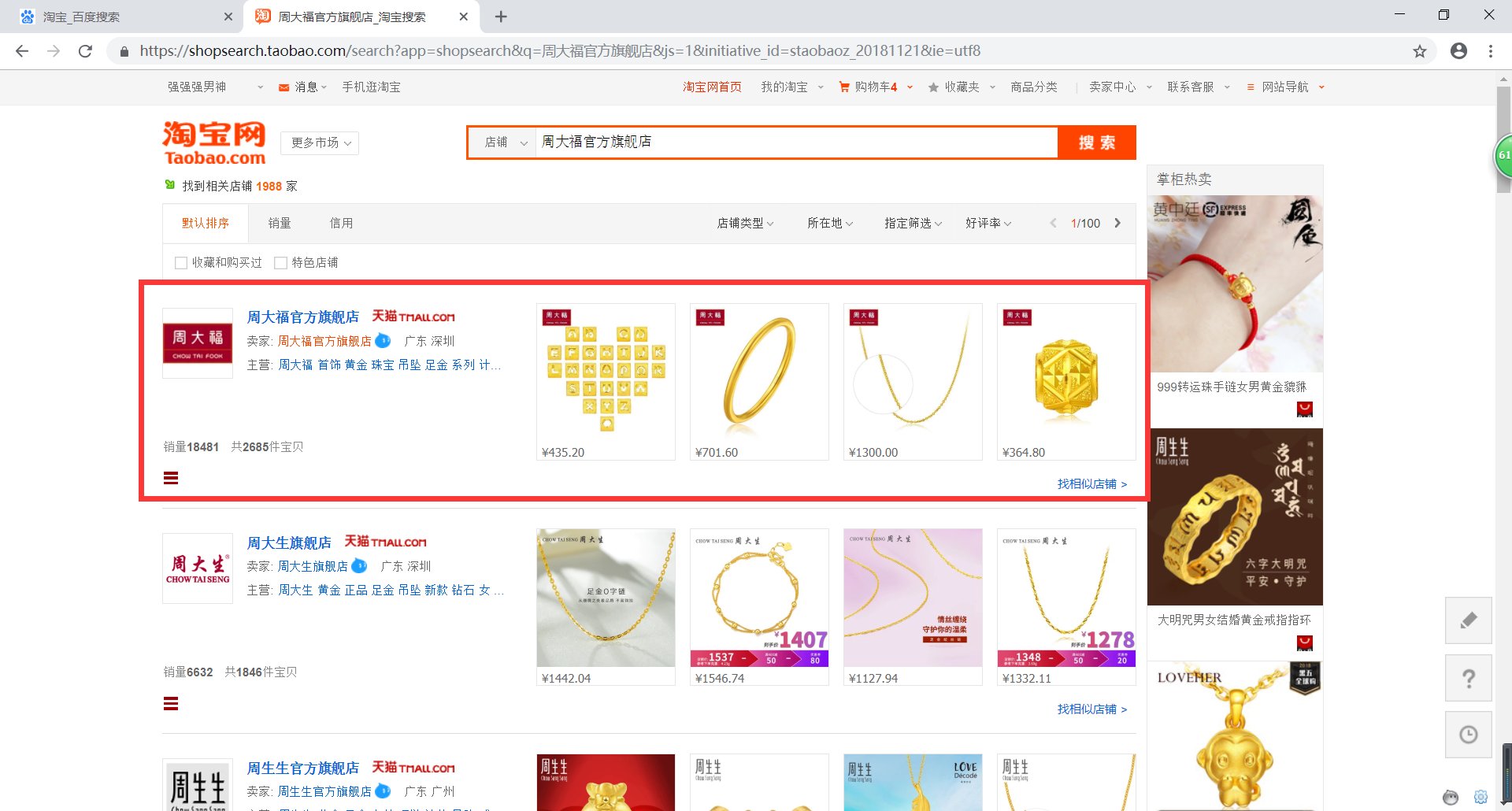This screenshot has height=811, width=1512.
Task: Enable the 收藏和购买过 checkbox
Action: click(181, 262)
